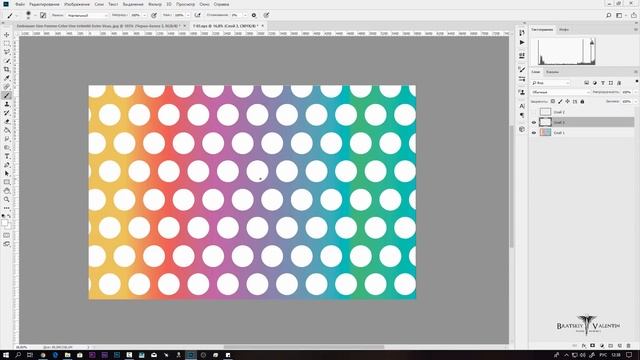Open the brush blending mode dropdown
Viewport: 640px width, 360px height.
[87, 15]
